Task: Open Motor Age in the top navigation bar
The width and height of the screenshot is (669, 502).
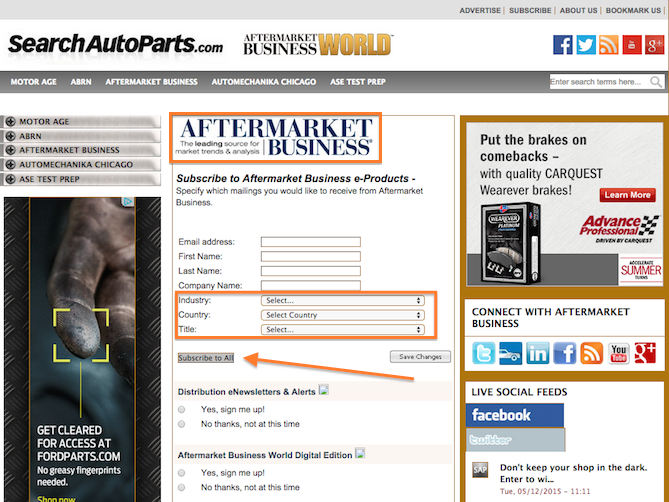Action: 33,81
